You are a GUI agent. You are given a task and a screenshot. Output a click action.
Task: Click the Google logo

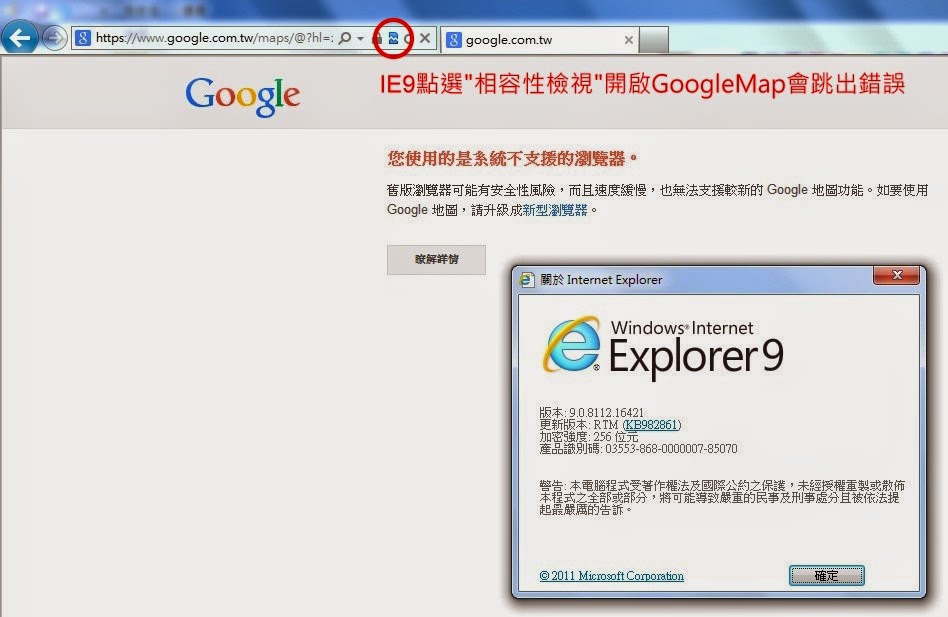(242, 95)
